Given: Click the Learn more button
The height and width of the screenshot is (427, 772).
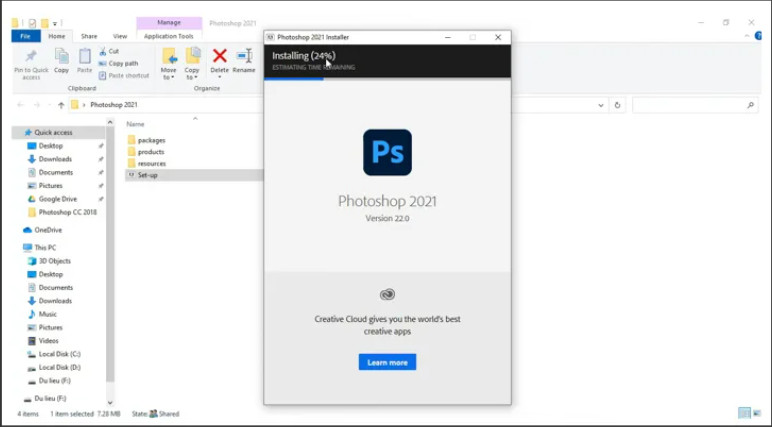Looking at the screenshot, I should point(387,362).
